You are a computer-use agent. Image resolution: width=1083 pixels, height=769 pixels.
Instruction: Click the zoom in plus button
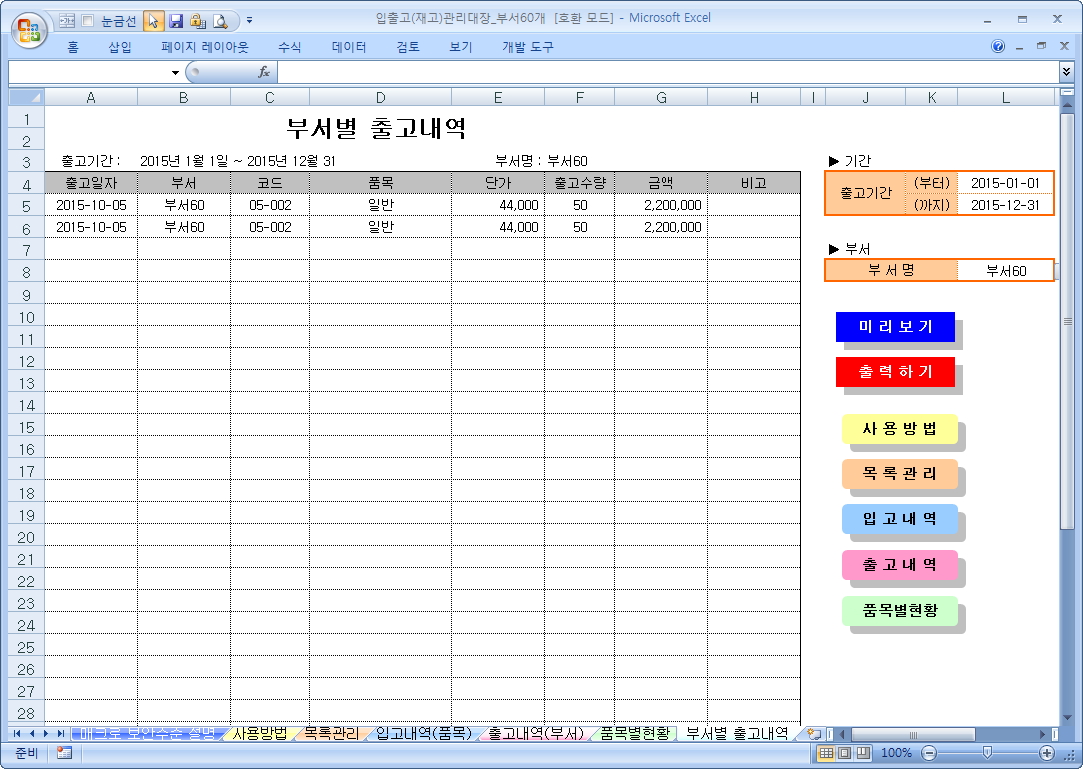1047,753
